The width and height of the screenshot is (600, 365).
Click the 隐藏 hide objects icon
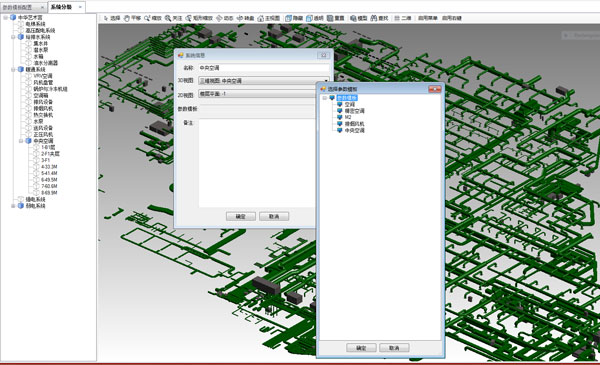[x=294, y=18]
